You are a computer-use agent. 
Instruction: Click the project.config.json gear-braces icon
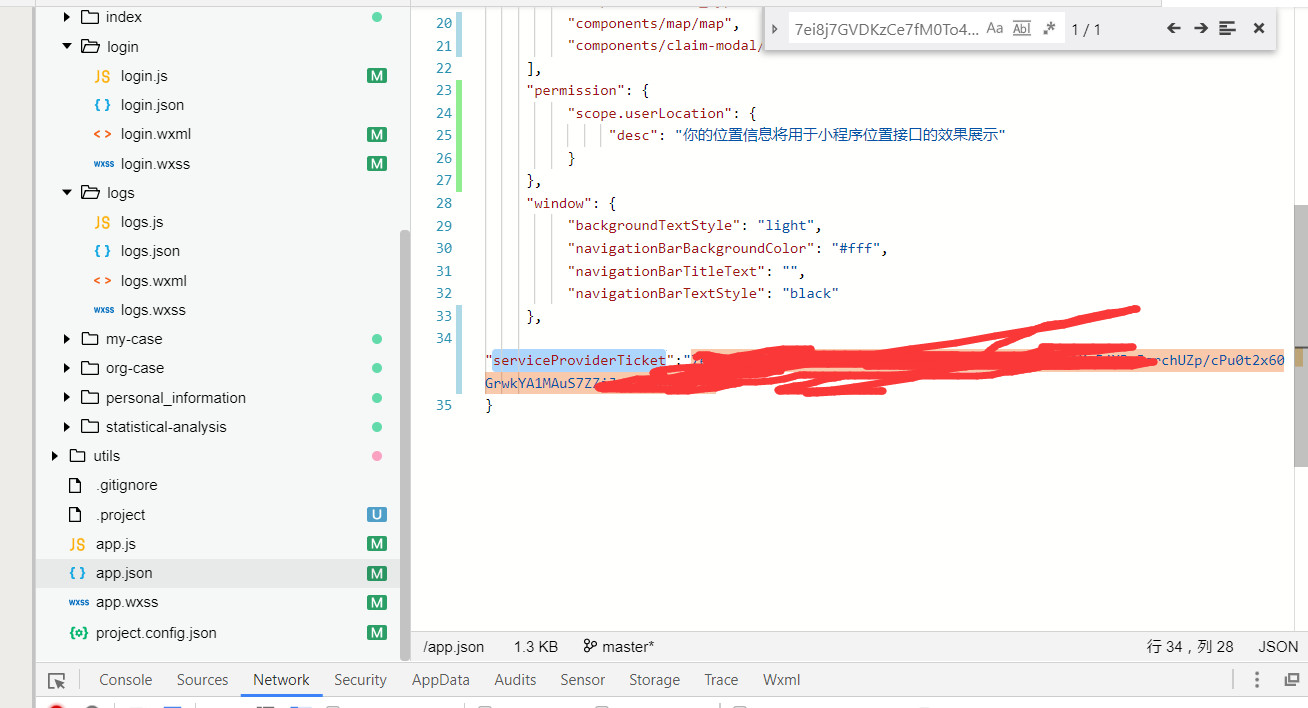coord(77,632)
